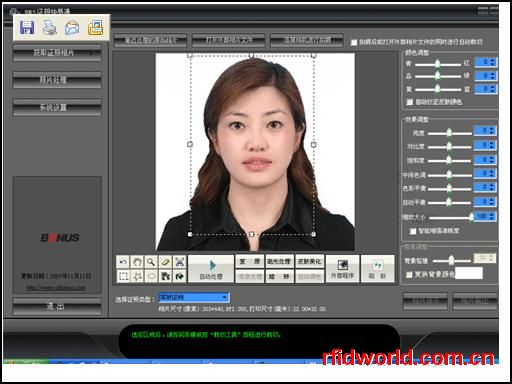Click the cyan-red value spinner box
512x384 pixels.
pos(485,62)
